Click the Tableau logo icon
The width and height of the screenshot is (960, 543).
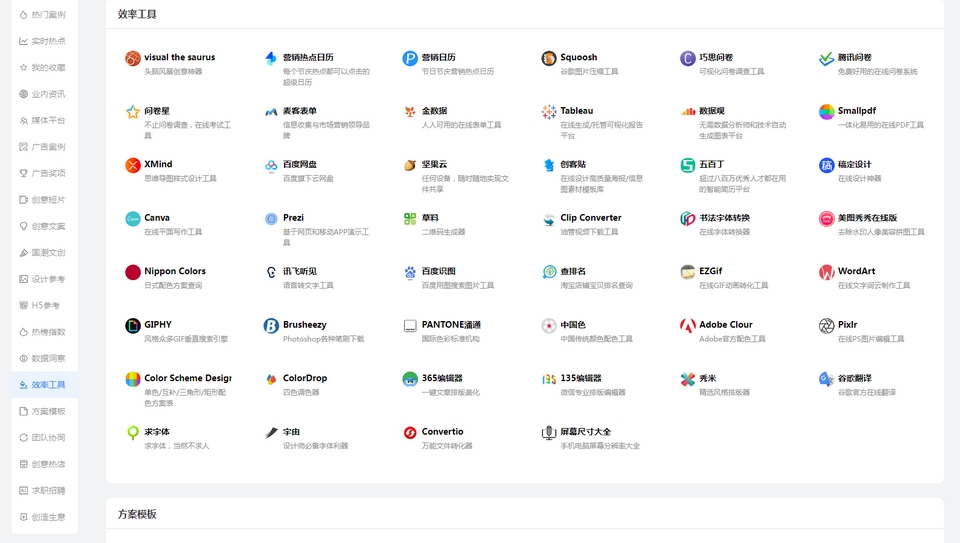pos(549,111)
